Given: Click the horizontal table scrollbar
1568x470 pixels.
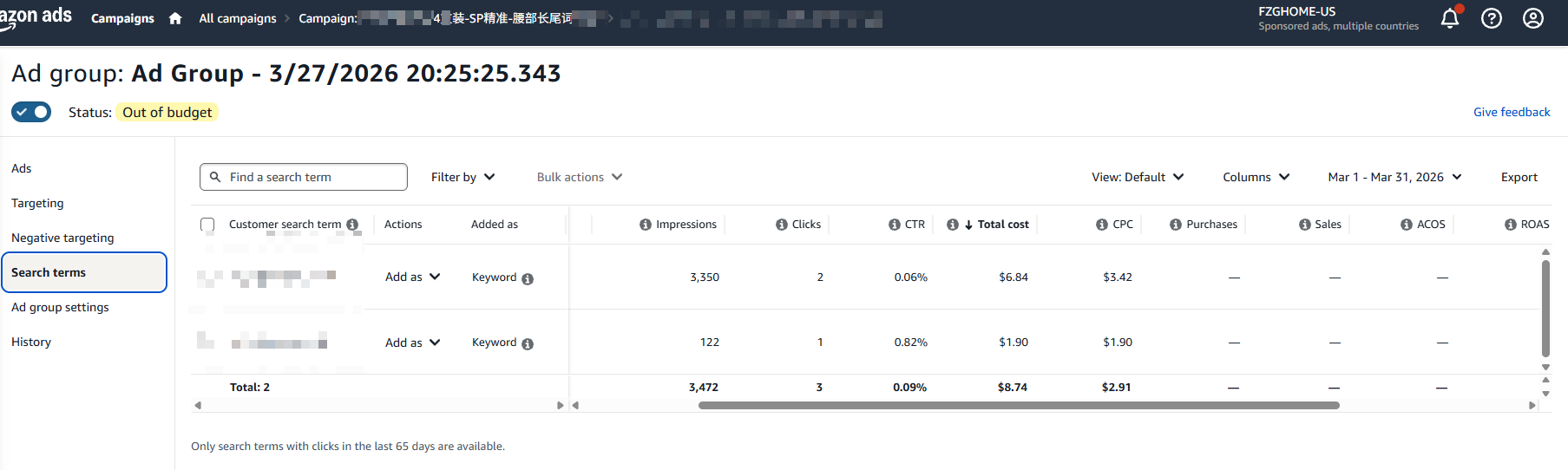Looking at the screenshot, I should pos(1019,405).
